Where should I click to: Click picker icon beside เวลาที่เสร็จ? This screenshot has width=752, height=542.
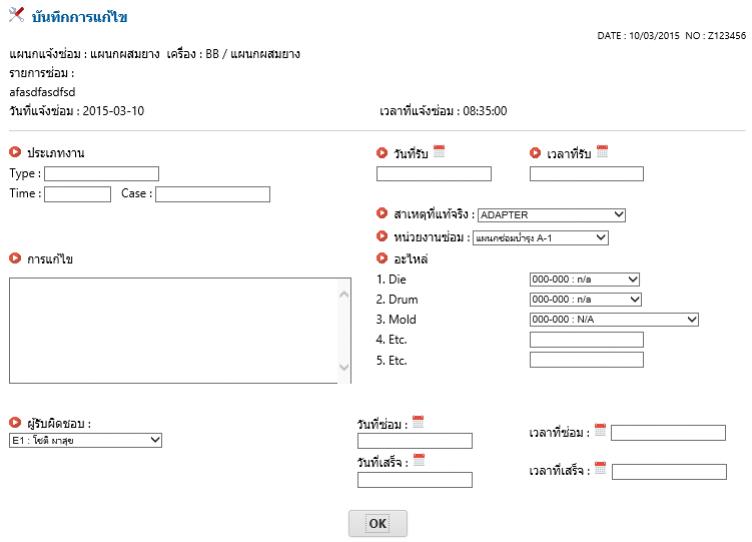tap(600, 468)
